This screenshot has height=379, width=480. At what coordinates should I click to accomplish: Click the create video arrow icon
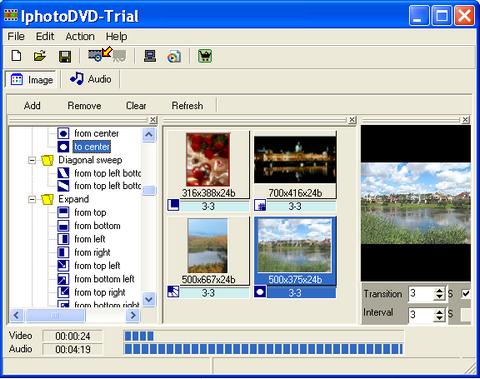(x=107, y=55)
